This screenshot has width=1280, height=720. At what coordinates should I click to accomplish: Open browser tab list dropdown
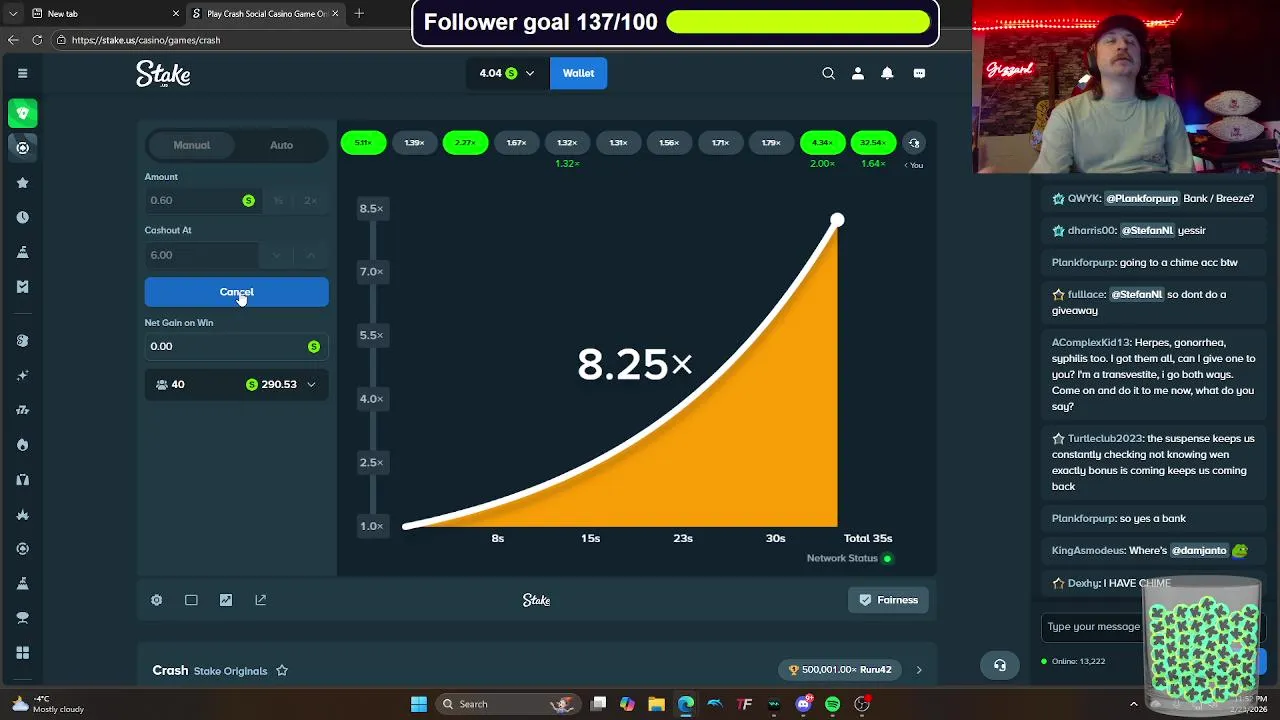(x=12, y=13)
